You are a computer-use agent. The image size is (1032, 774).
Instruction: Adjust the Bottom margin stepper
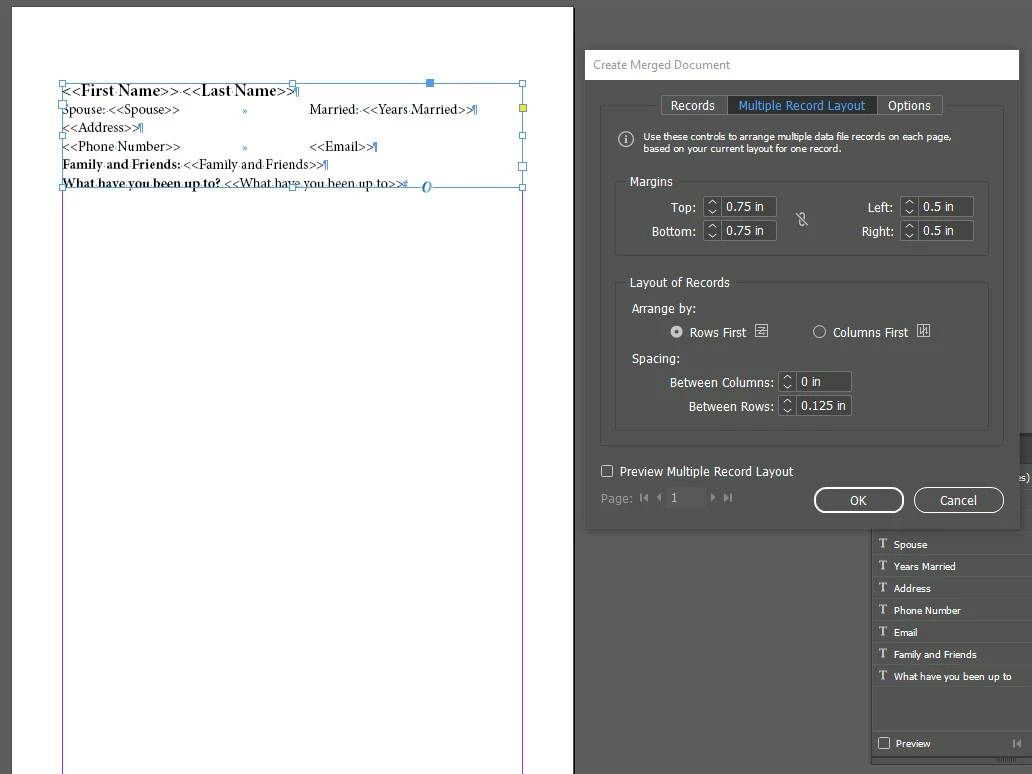click(712, 230)
